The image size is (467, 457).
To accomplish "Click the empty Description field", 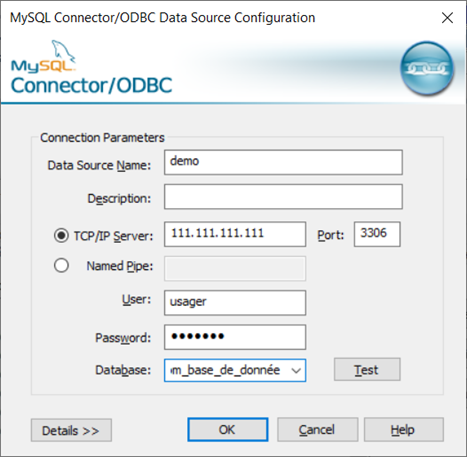I will pyautogui.click(x=283, y=197).
